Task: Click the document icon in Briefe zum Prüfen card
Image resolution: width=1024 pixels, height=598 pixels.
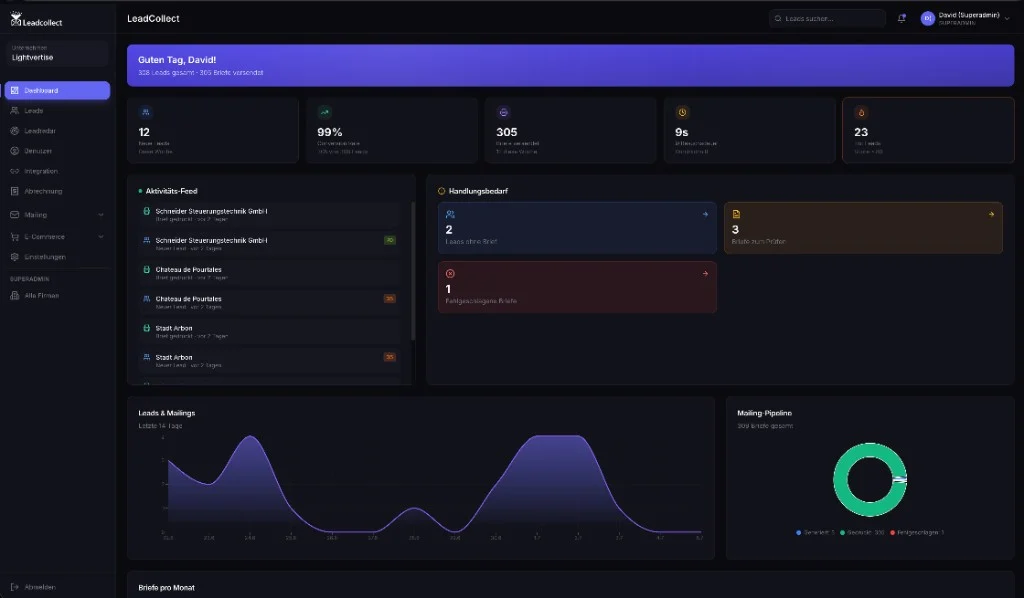Action: click(736, 214)
